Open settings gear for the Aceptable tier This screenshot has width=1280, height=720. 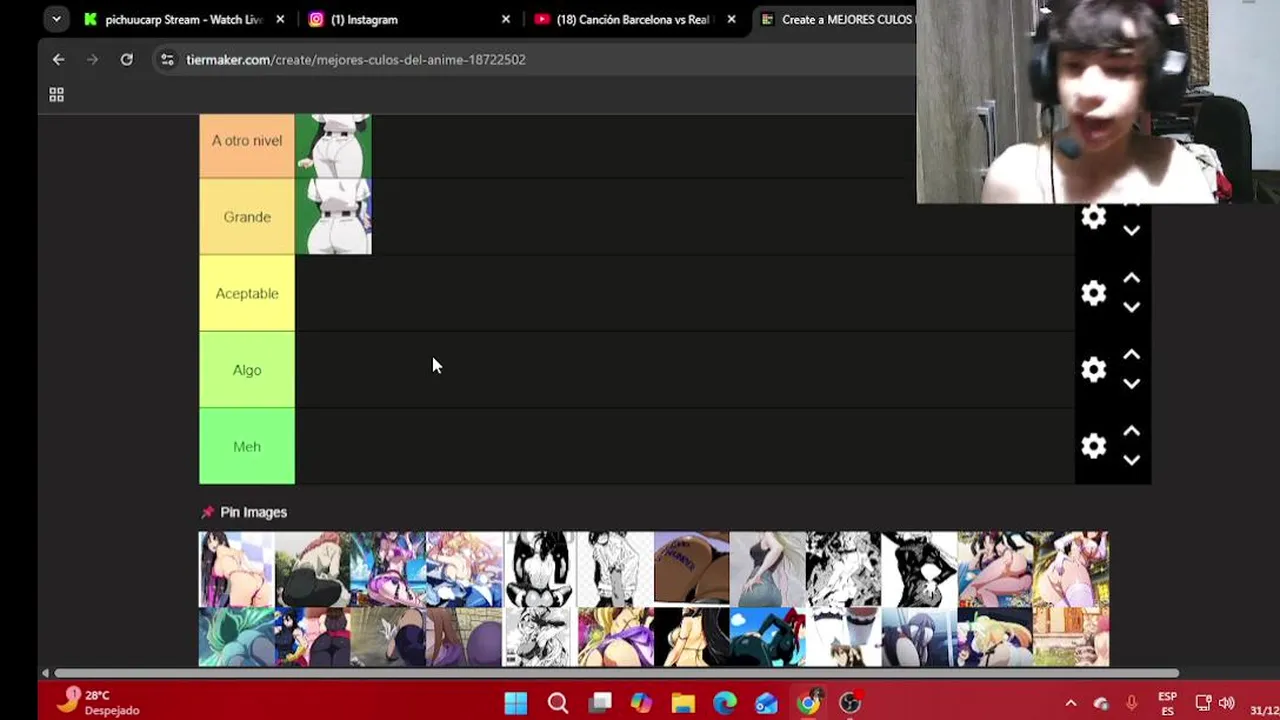(x=1093, y=293)
